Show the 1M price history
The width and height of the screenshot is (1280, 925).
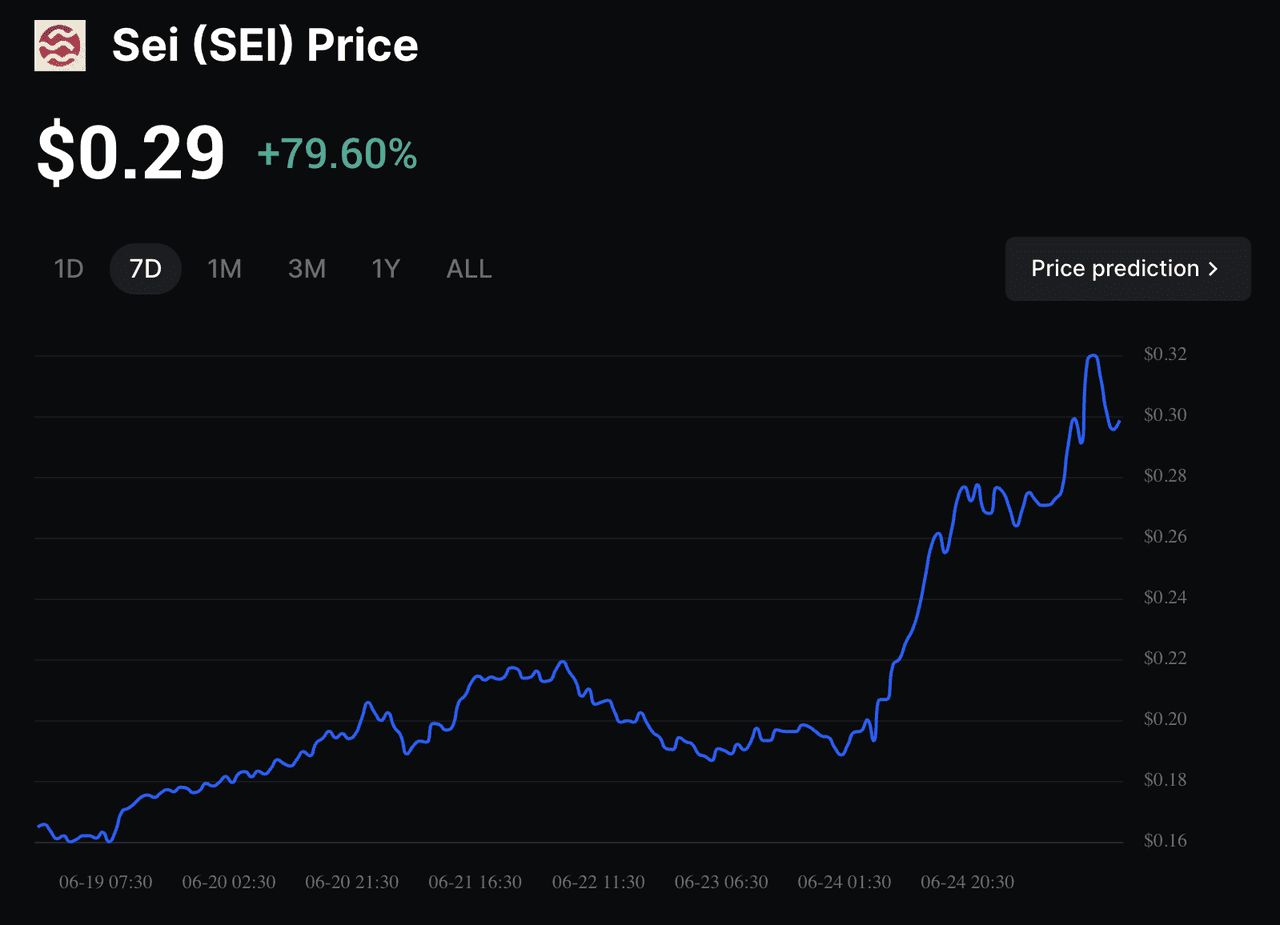click(224, 269)
